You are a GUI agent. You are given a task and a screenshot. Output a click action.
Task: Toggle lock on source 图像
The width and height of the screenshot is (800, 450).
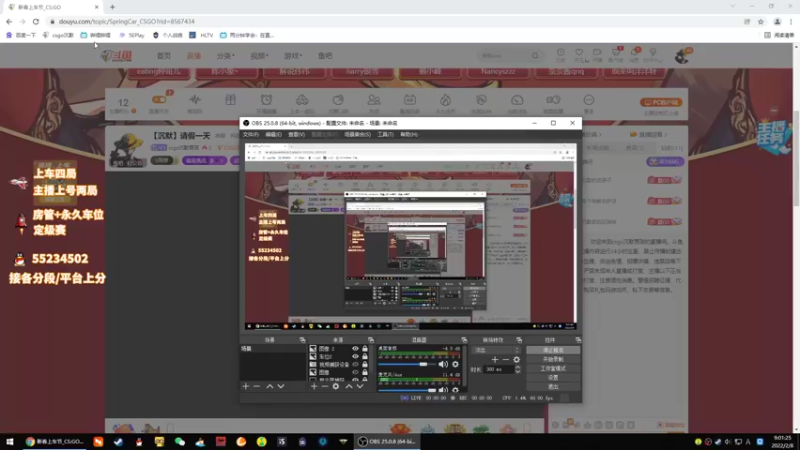(x=365, y=372)
